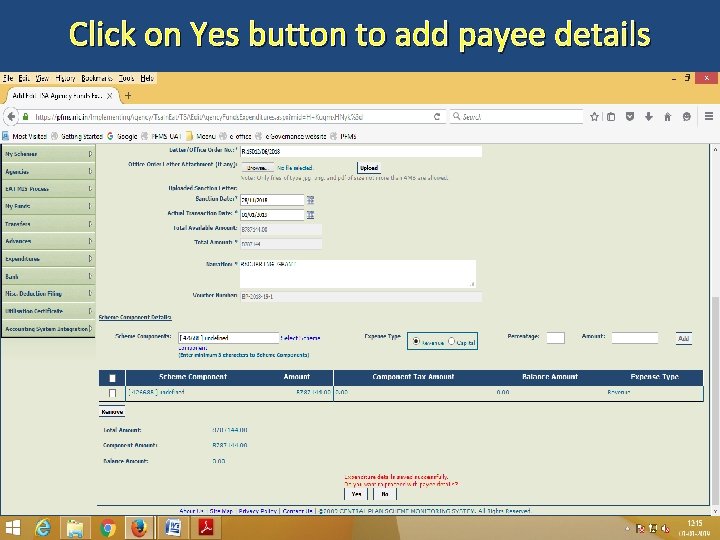720x540 pixels.
Task: Reload the page with refresh icon
Action: [x=437, y=117]
